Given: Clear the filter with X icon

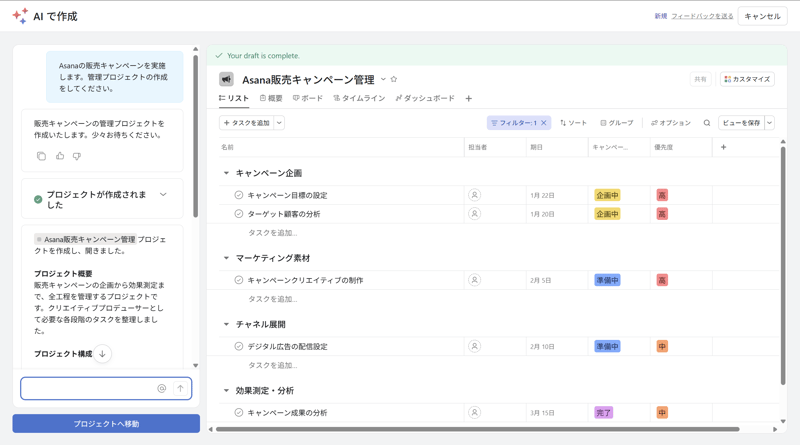Looking at the screenshot, I should [544, 123].
